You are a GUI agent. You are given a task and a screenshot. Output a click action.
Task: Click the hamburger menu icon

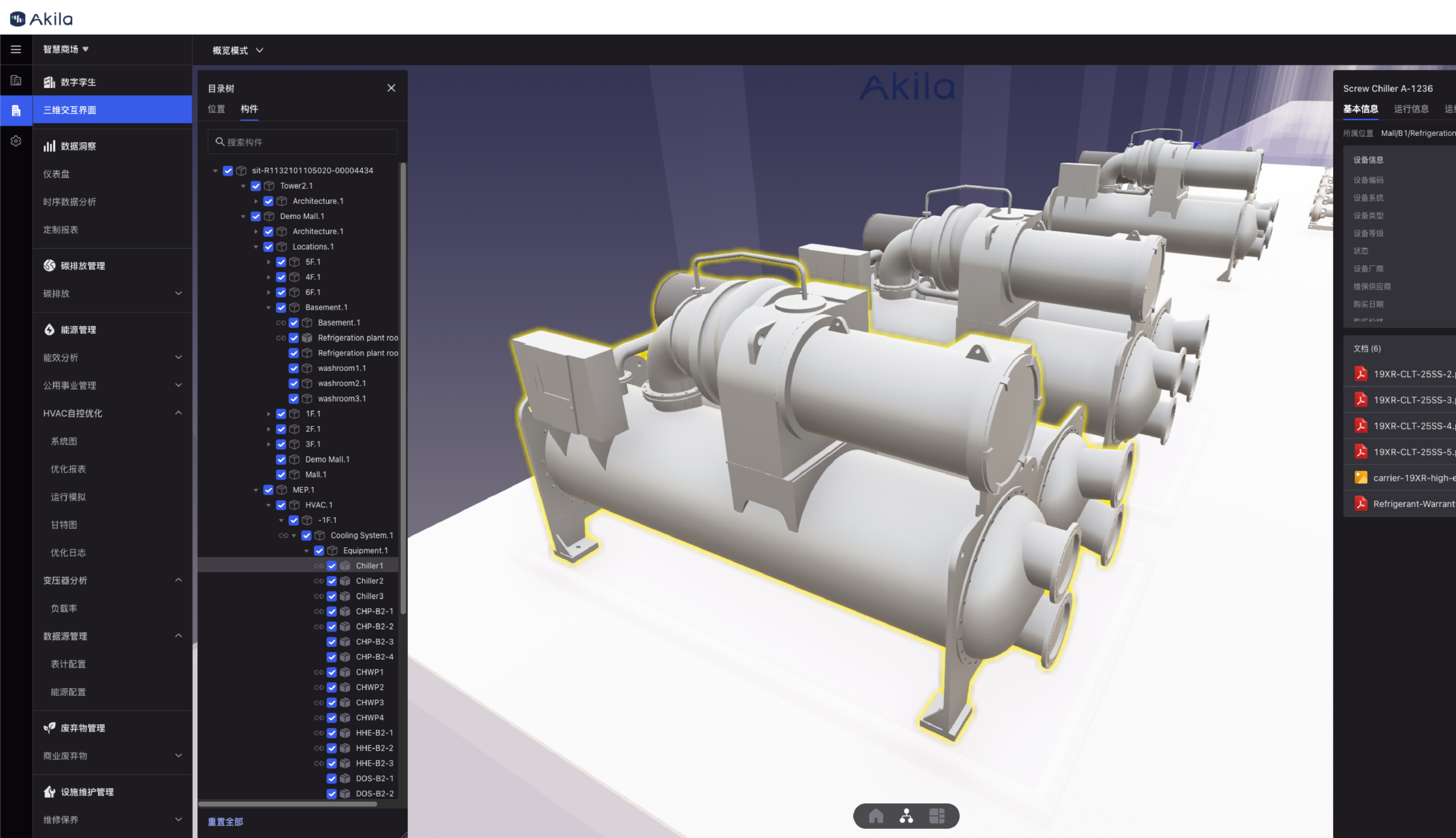[16, 49]
